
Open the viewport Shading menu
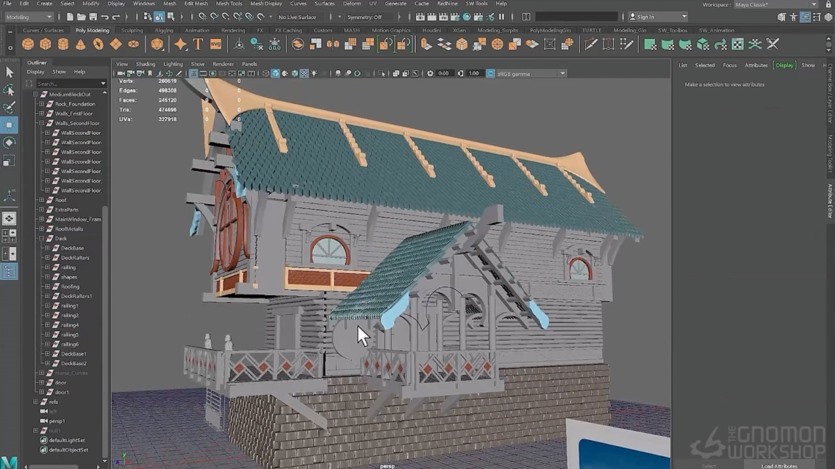[145, 64]
